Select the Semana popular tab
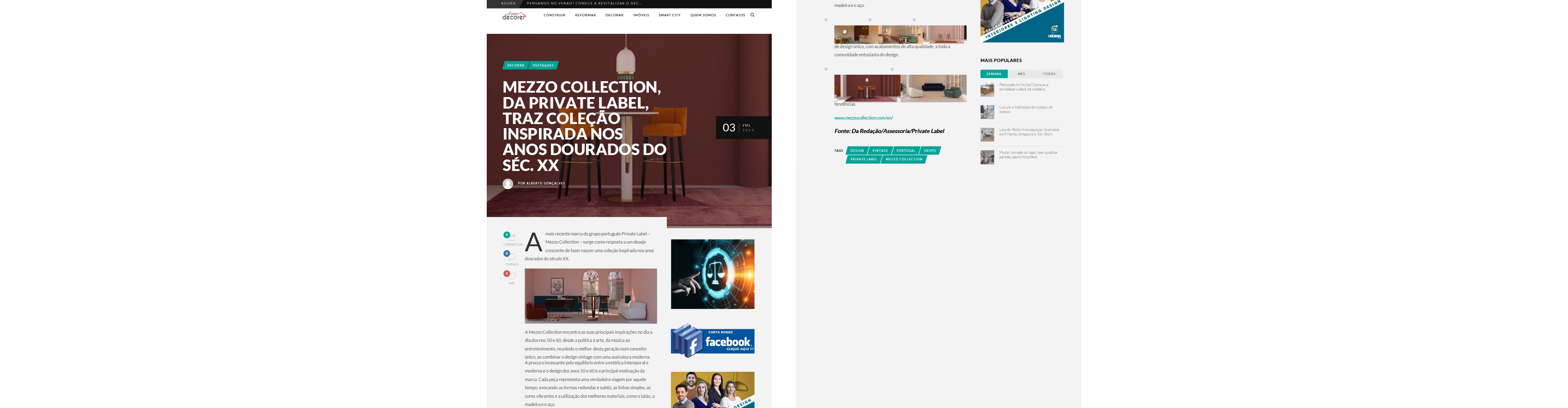Screen dimensions: 1568x408 click(x=994, y=74)
